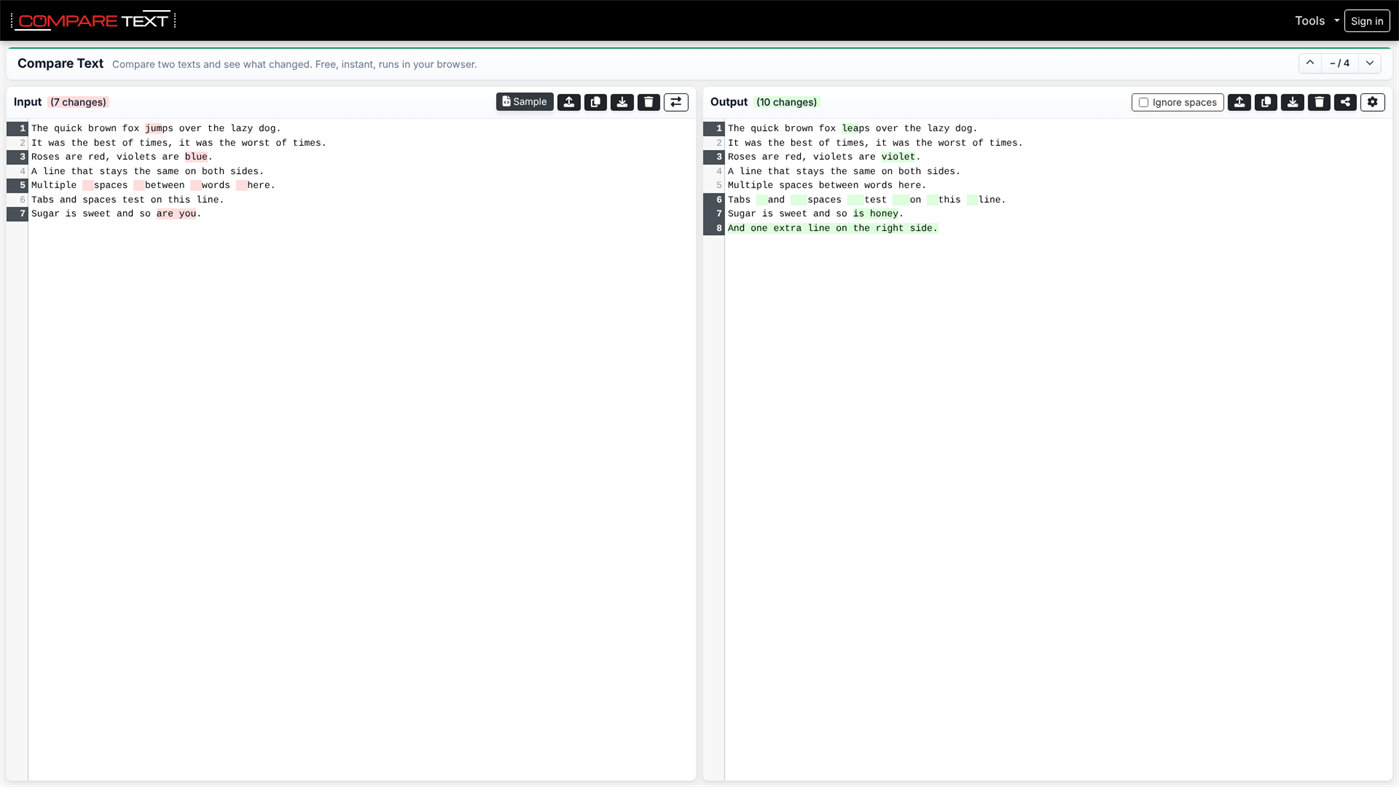Jump to previous change with up chevron
Viewport: 1399px width, 787px height.
1310,63
